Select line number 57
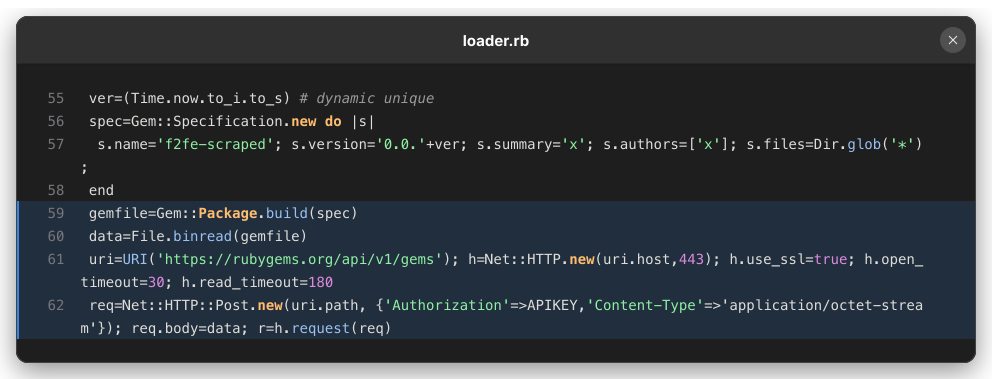The image size is (992, 379). (56, 144)
